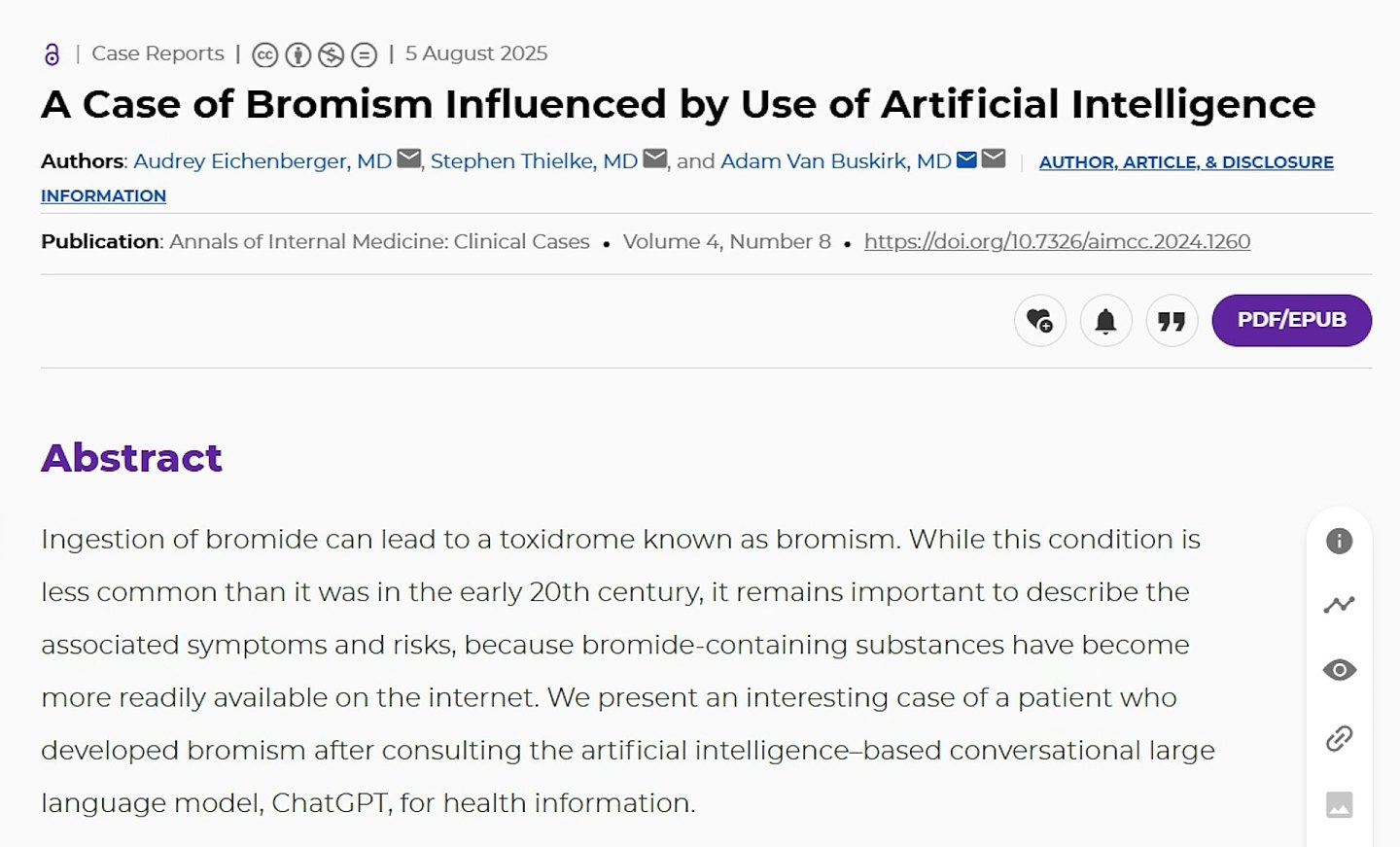Open the article DOI link
The image size is (1400, 847).
coord(1057,241)
